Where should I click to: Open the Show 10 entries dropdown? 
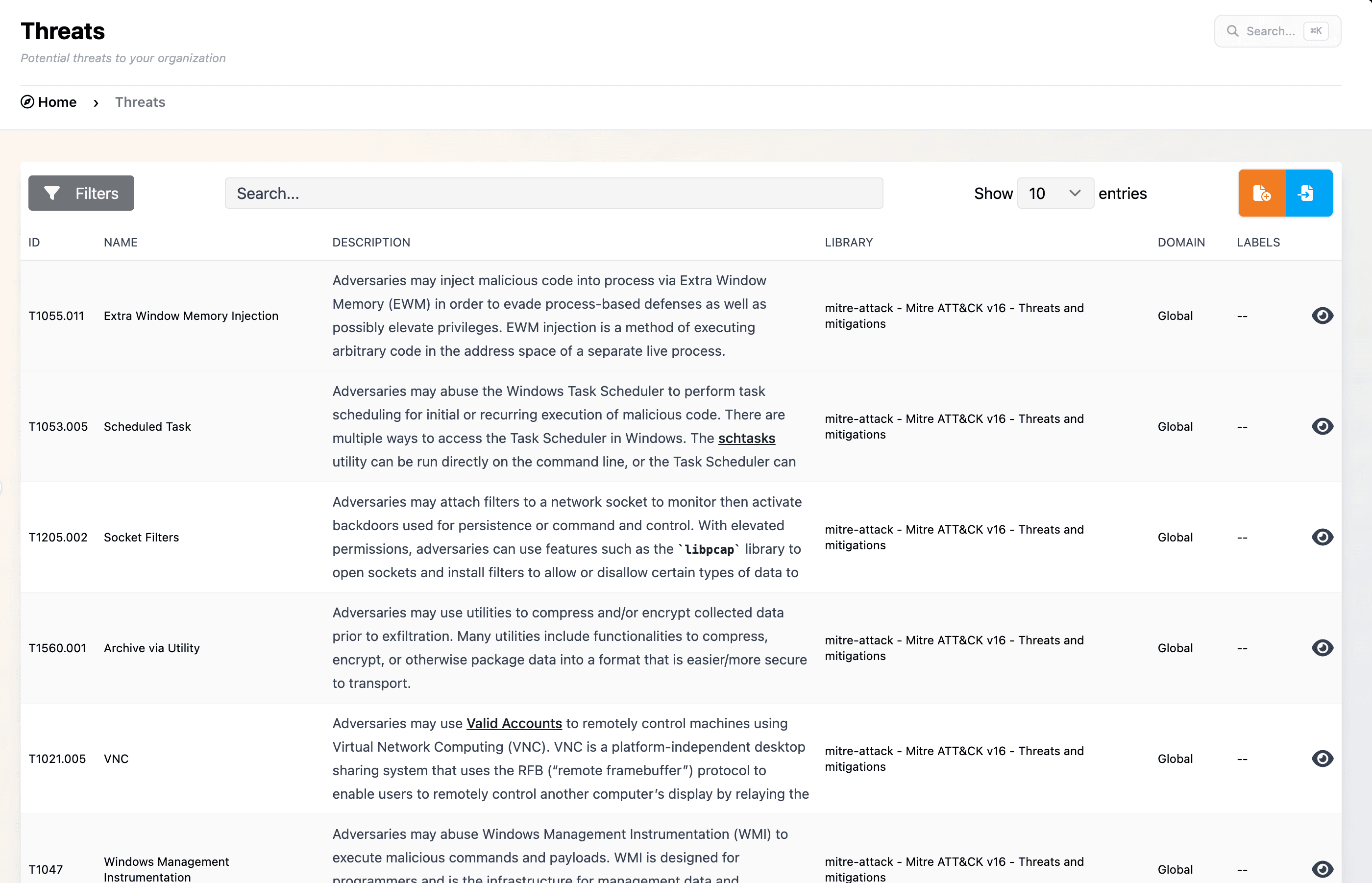pyautogui.click(x=1055, y=193)
